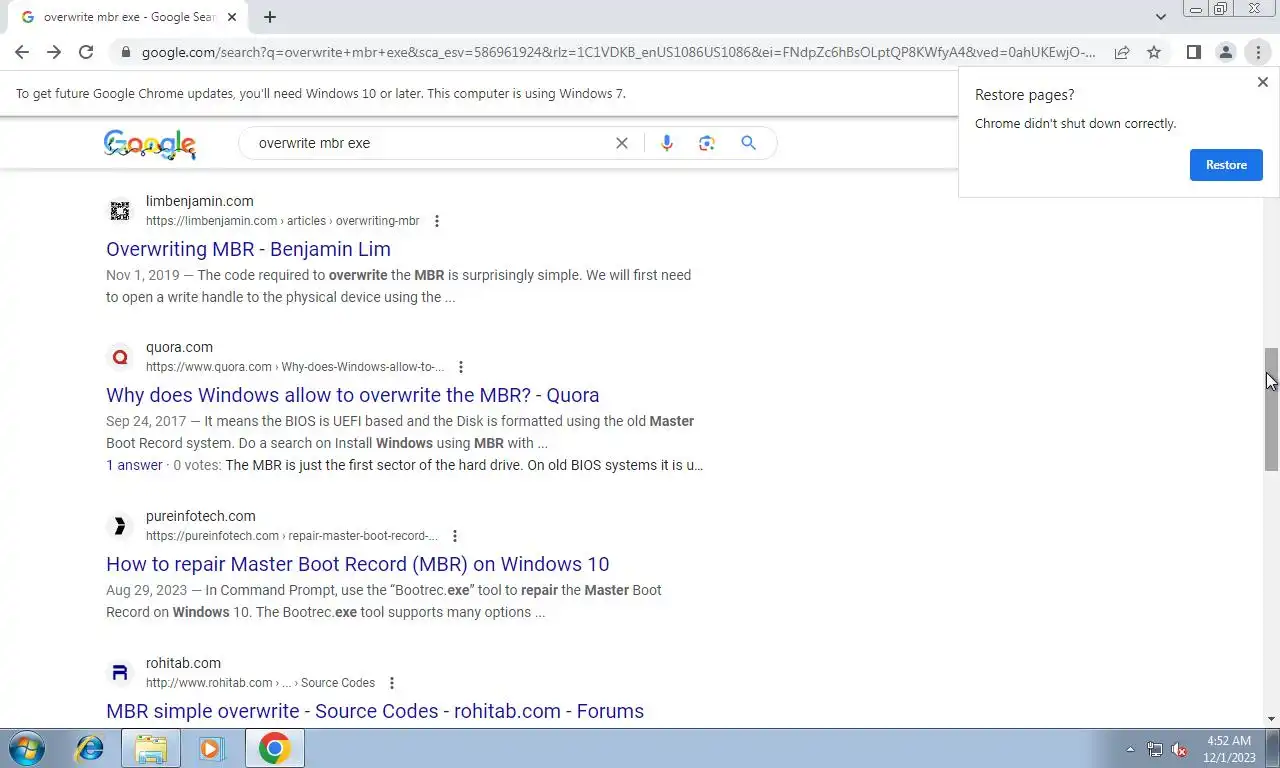This screenshot has height=768, width=1280.
Task: Open the Chrome side panel
Action: [1193, 52]
